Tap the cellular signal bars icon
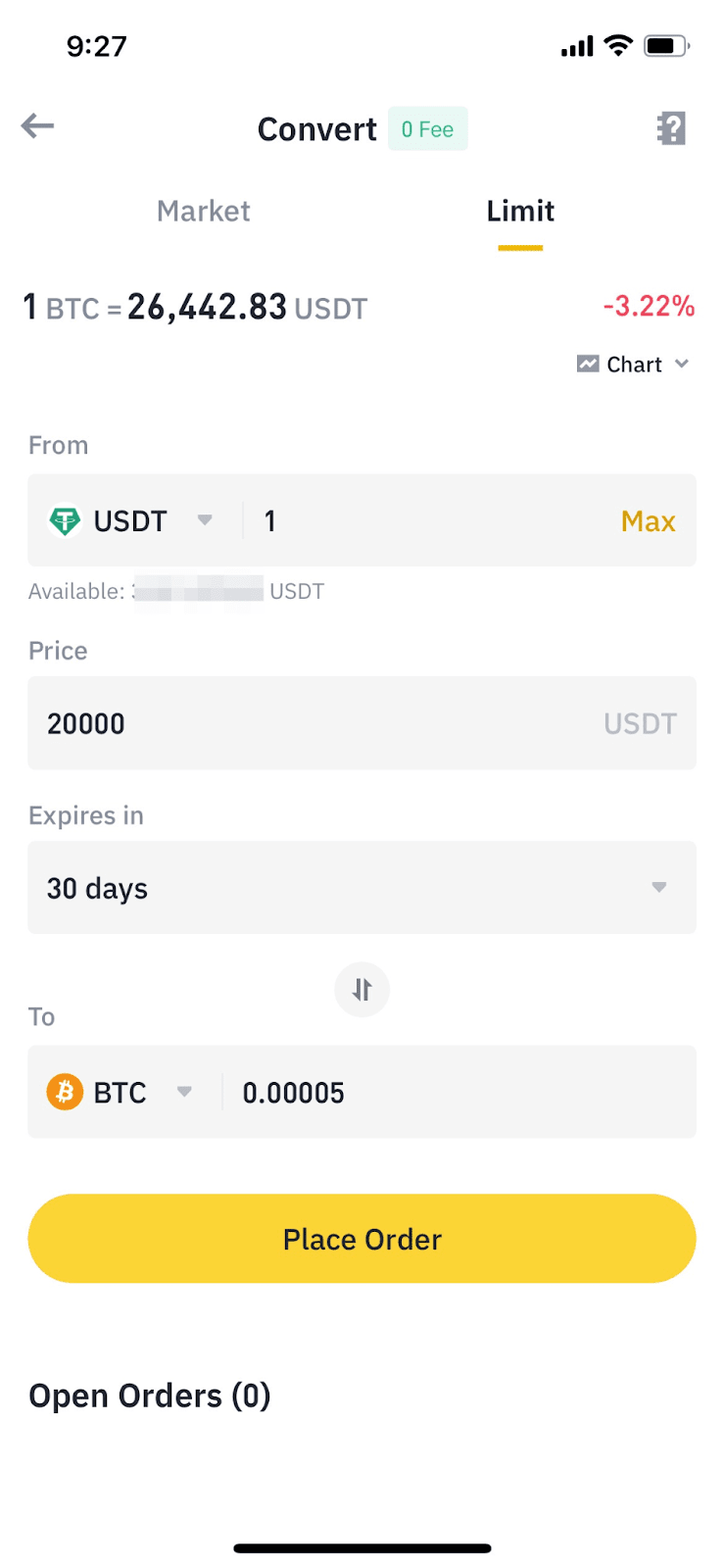This screenshot has height=1568, width=724. (577, 46)
